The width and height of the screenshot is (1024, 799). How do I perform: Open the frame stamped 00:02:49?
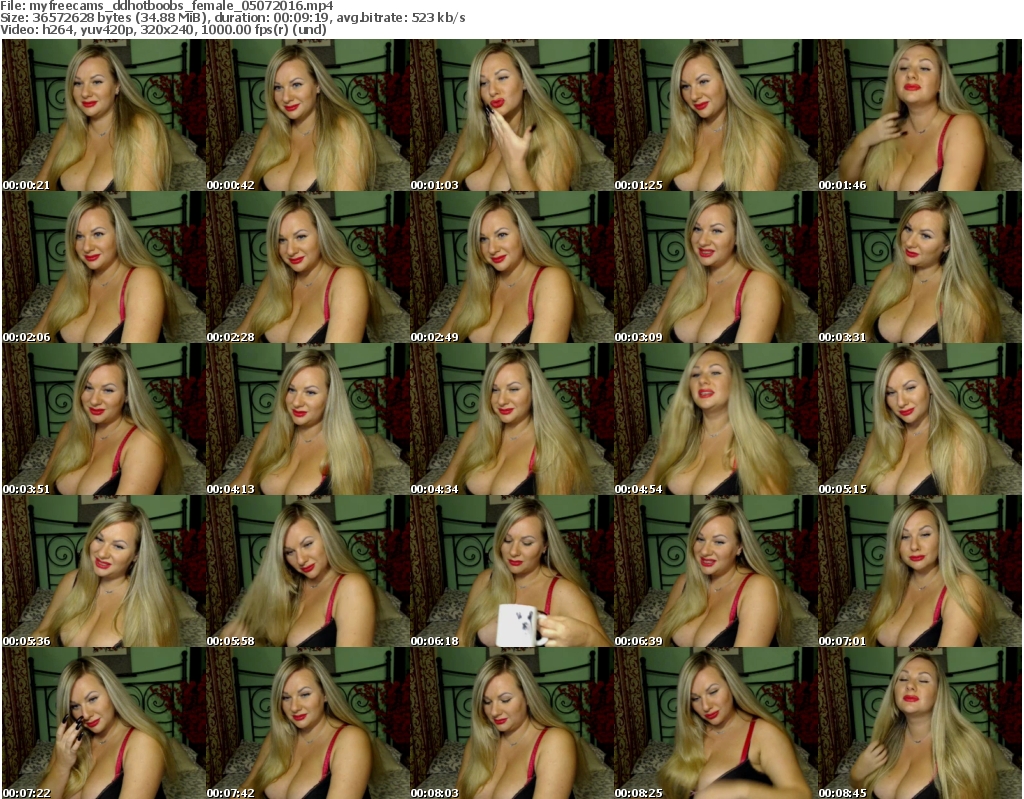click(x=511, y=267)
